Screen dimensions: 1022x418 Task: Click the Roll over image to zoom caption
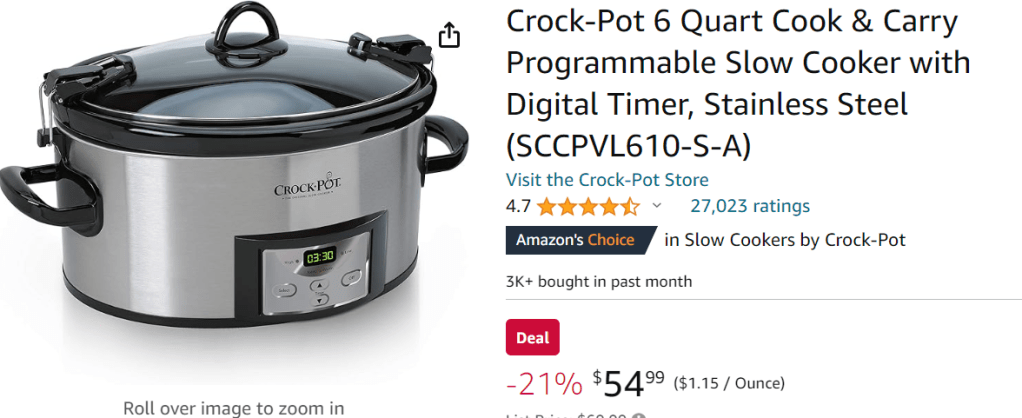point(234,408)
